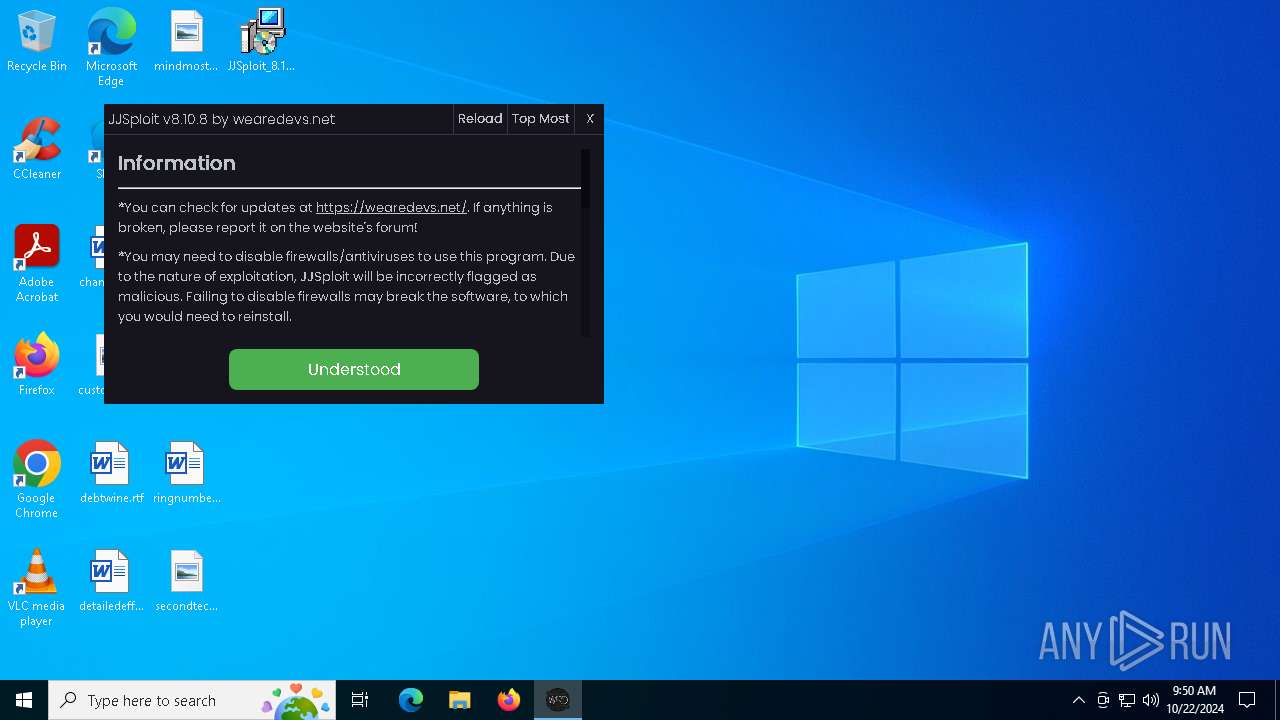
Task: Close the JJSploit window with X
Action: click(590, 118)
